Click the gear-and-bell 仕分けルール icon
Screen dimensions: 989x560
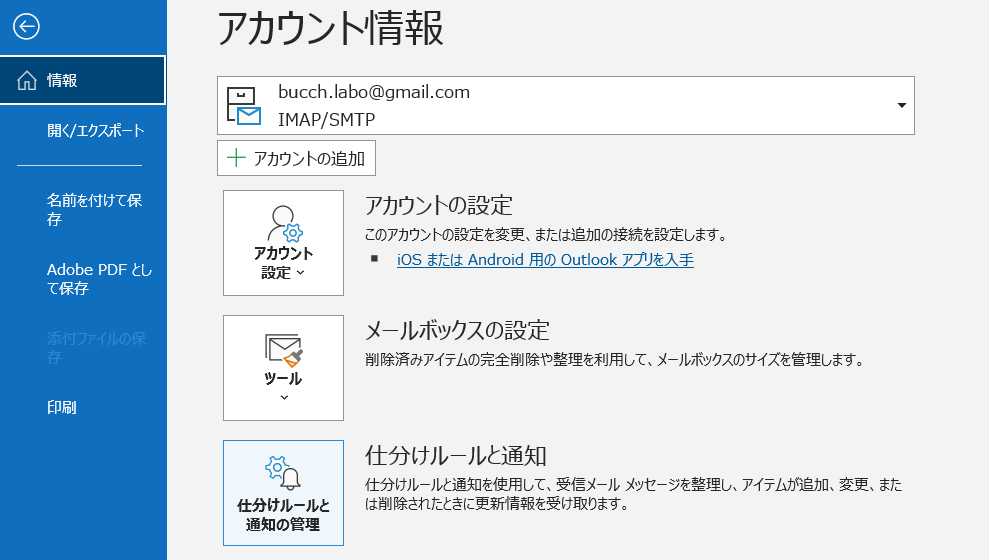283,473
